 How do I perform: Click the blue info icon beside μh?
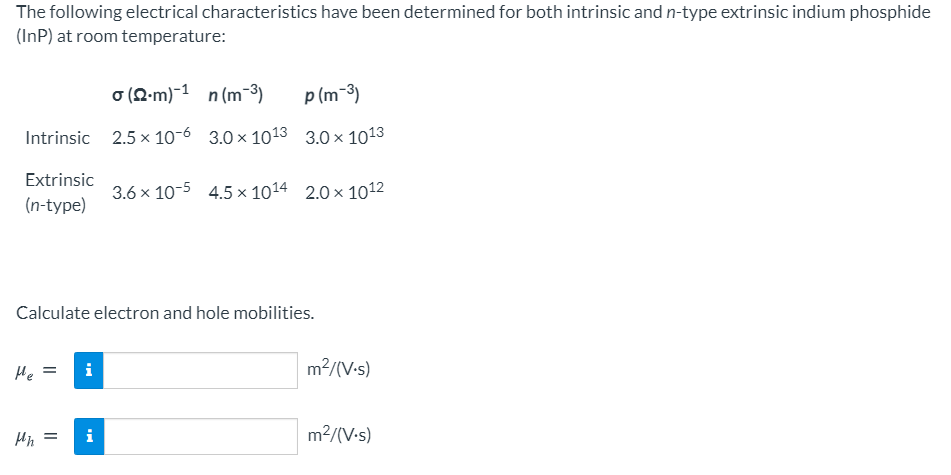[89, 436]
